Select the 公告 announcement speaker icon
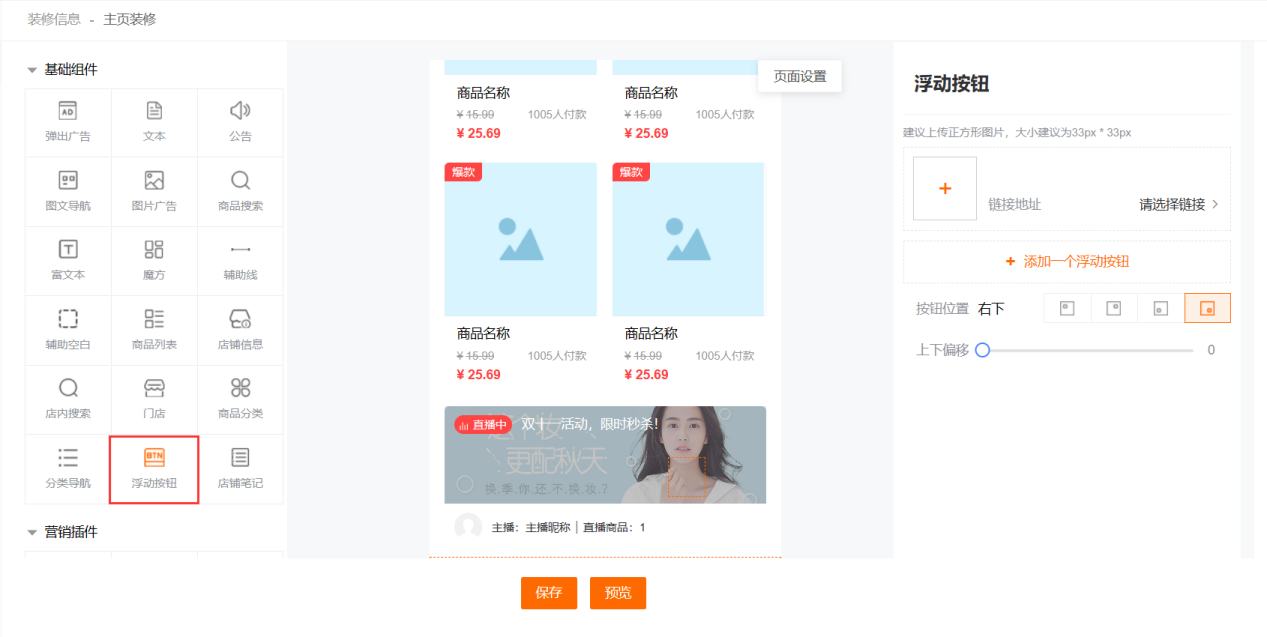Image resolution: width=1267 pixels, height=637 pixels. coord(240,111)
